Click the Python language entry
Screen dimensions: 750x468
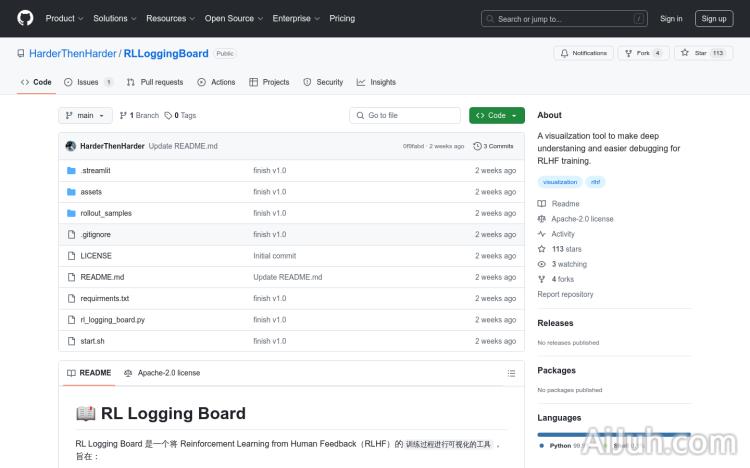[560, 446]
